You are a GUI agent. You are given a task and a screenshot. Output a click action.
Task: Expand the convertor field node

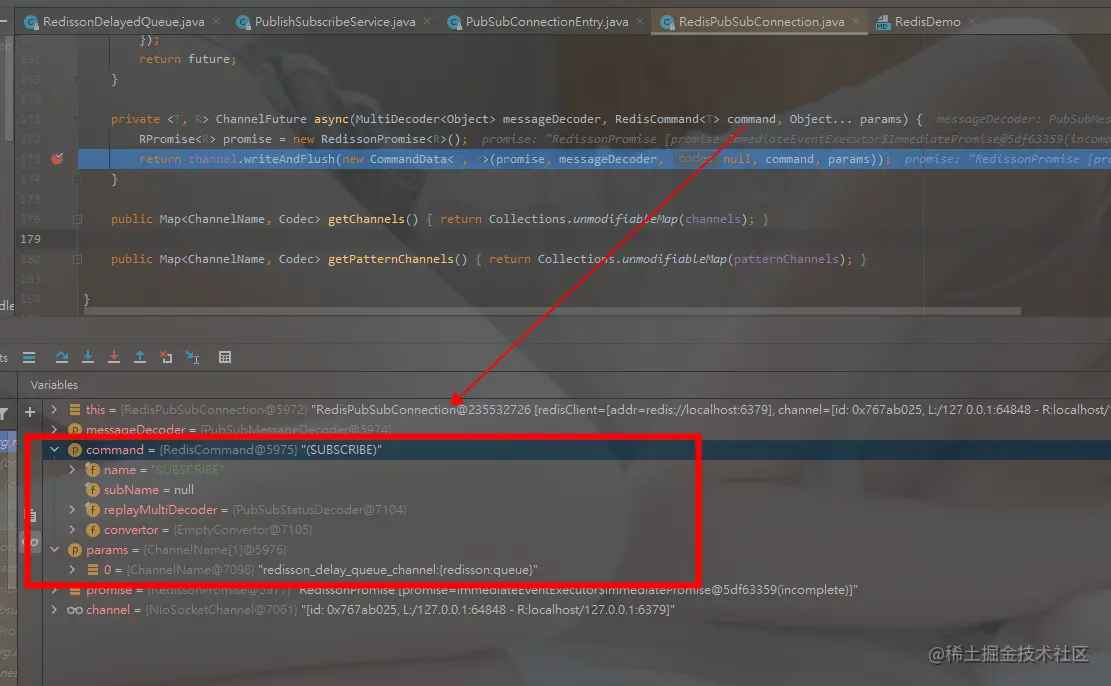point(72,529)
